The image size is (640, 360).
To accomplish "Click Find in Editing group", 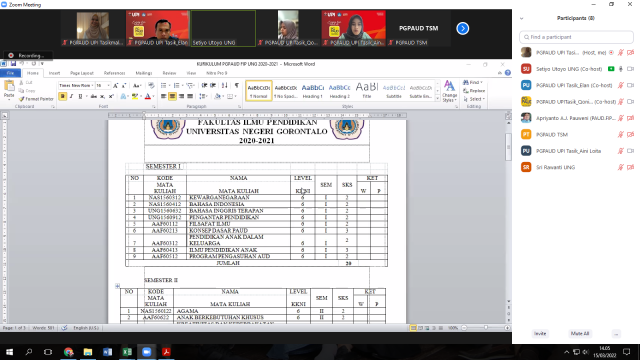I will 473,82.
